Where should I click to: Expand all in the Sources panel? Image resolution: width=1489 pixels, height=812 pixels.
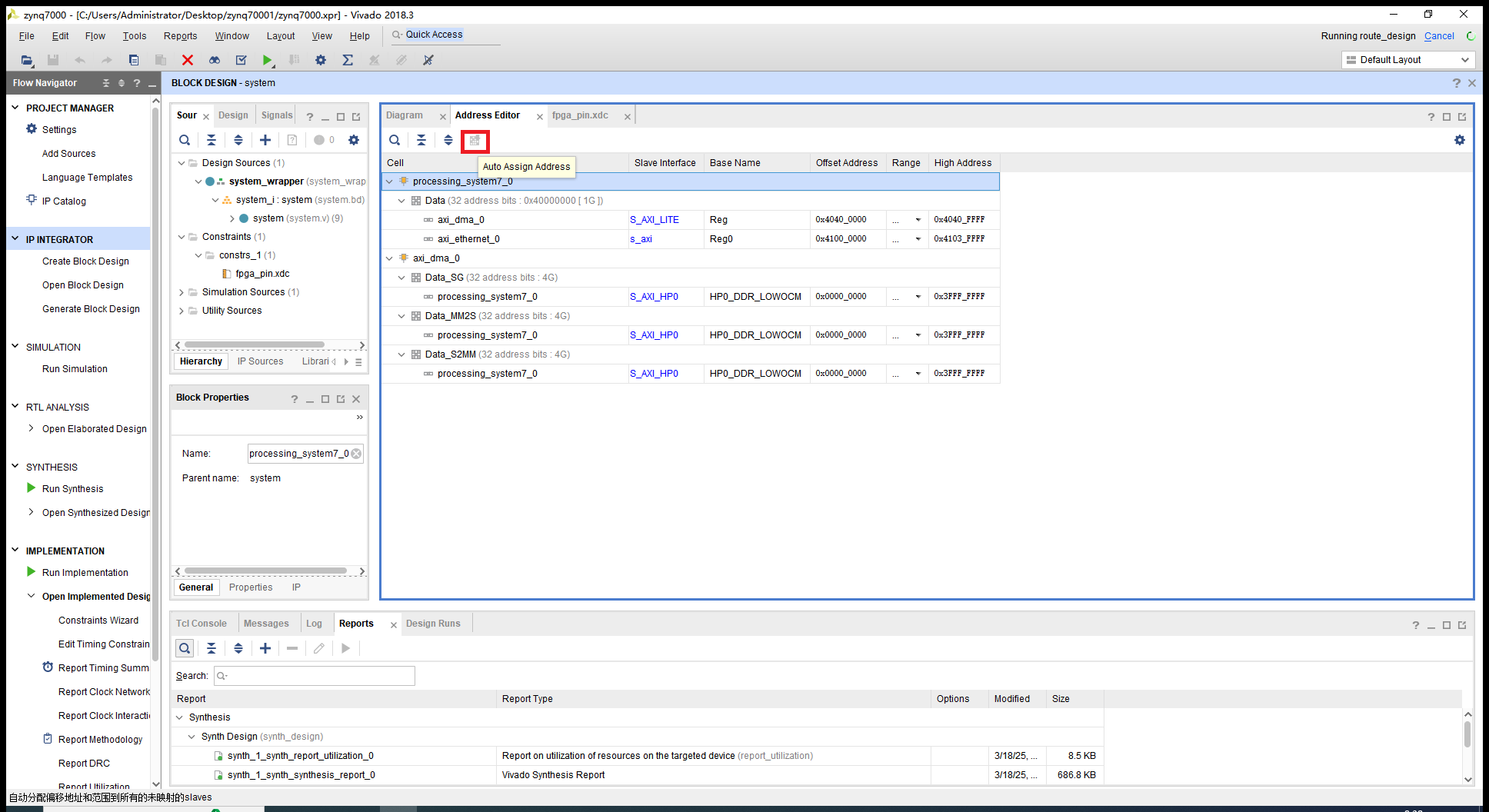pos(238,140)
